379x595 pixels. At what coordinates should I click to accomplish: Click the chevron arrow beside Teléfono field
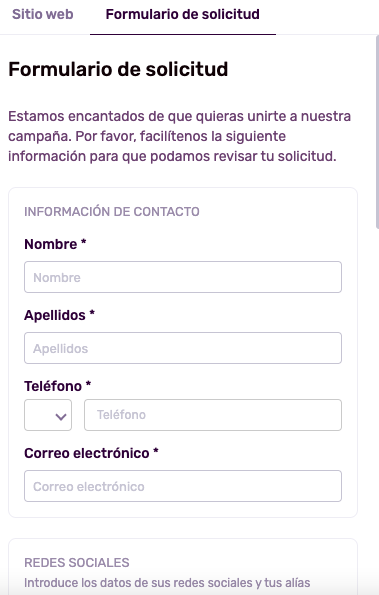pos(61,417)
